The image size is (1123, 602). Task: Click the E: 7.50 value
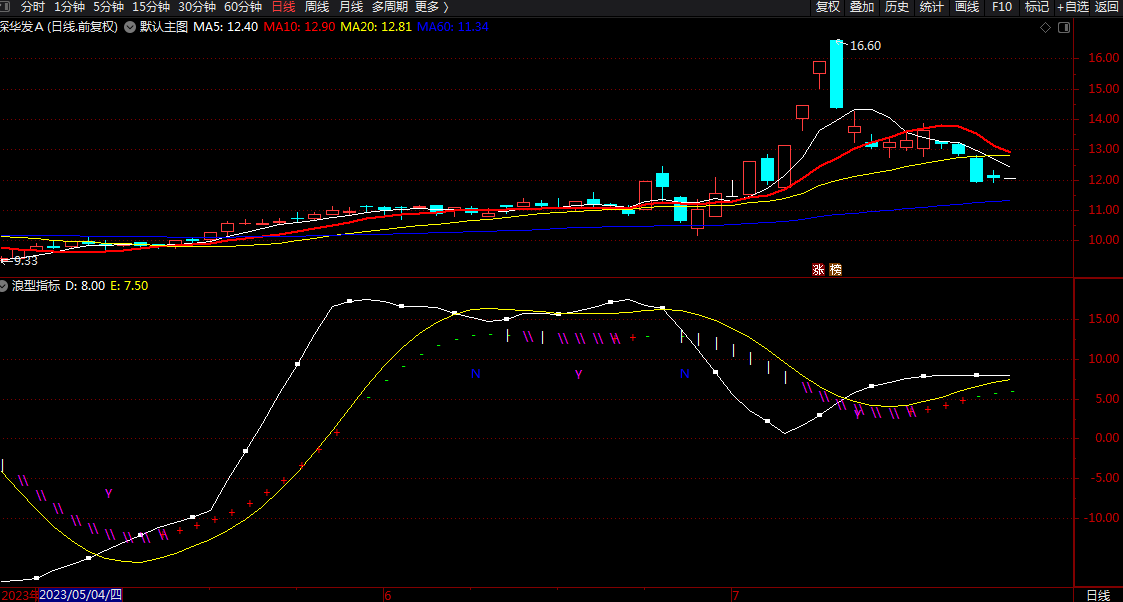[x=129, y=286]
